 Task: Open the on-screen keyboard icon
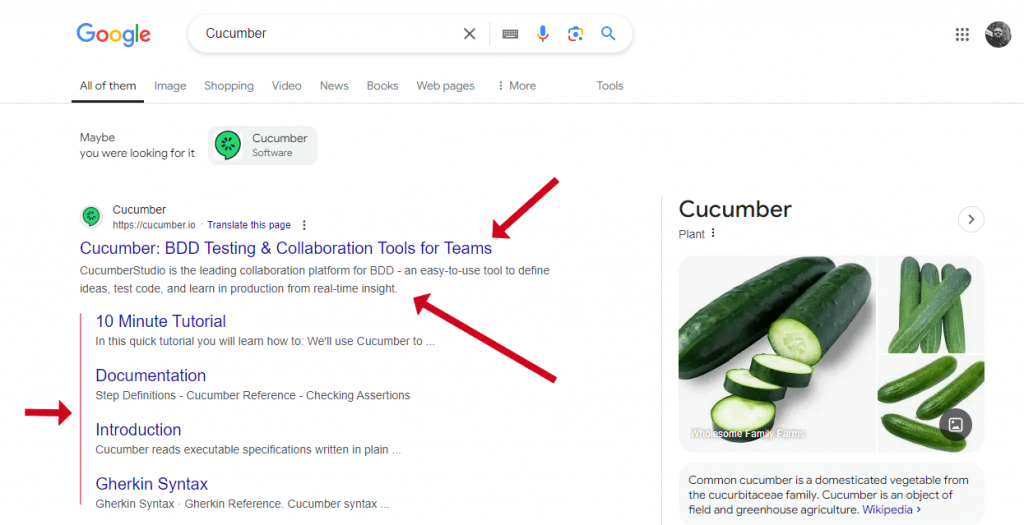tap(510, 34)
